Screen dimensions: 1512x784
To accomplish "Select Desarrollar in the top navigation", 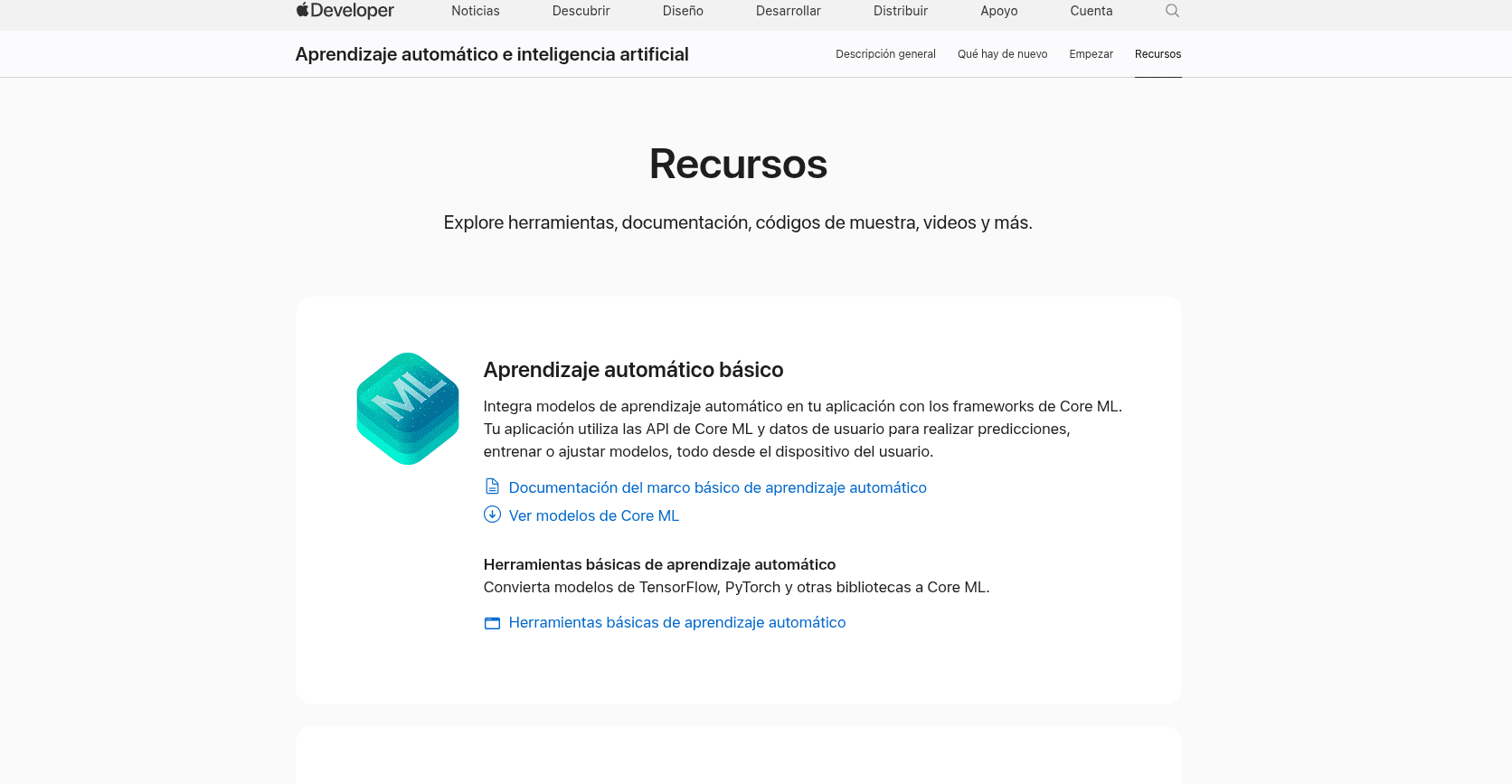I will click(x=788, y=11).
